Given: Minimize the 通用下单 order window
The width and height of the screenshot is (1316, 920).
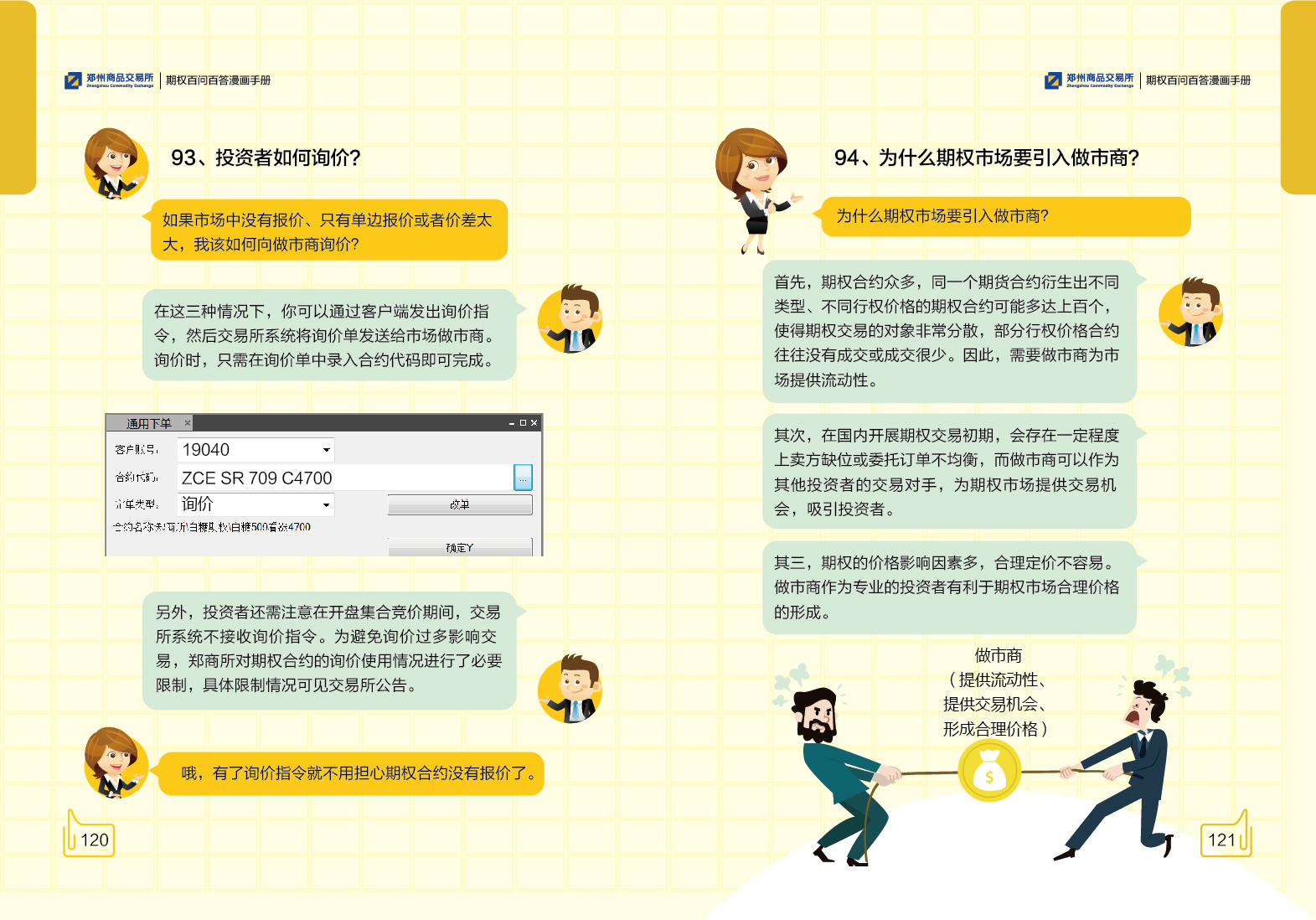Looking at the screenshot, I should 512,423.
